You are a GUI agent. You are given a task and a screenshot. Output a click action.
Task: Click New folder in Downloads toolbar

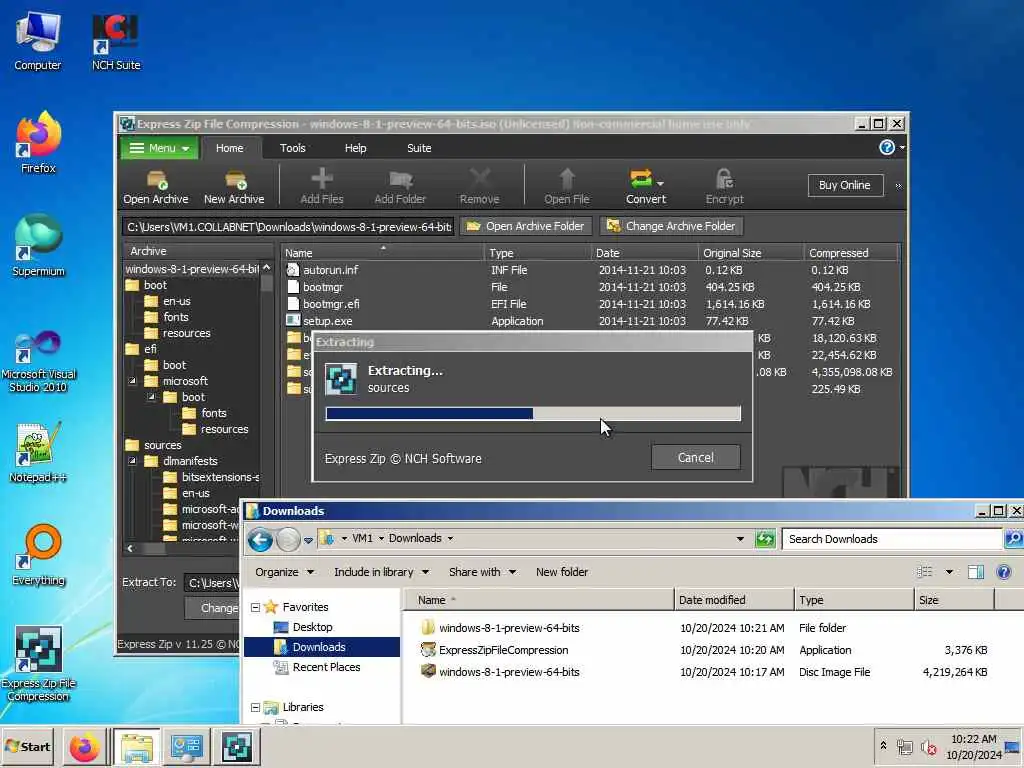click(x=562, y=572)
